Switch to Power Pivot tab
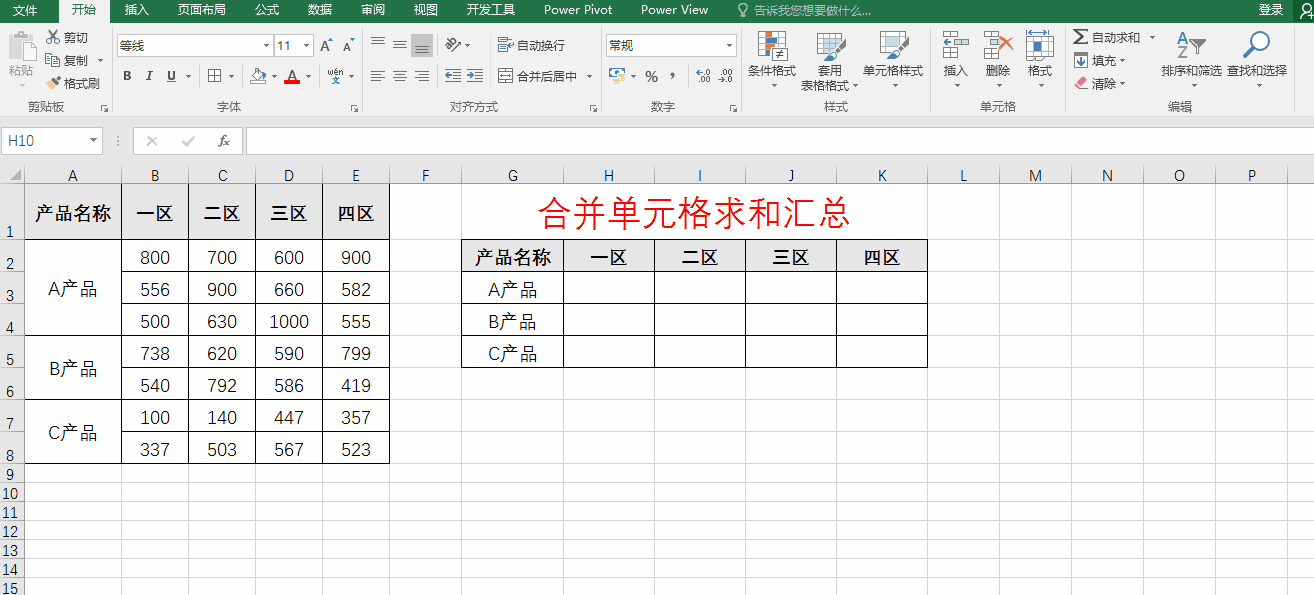 [576, 10]
